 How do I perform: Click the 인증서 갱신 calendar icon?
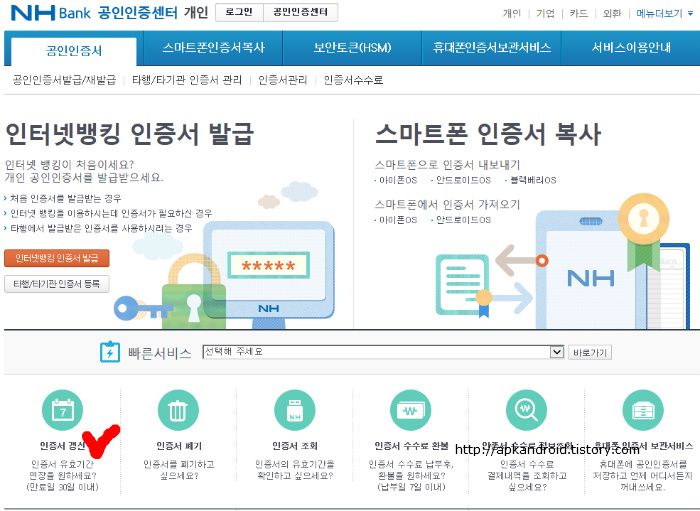point(62,410)
